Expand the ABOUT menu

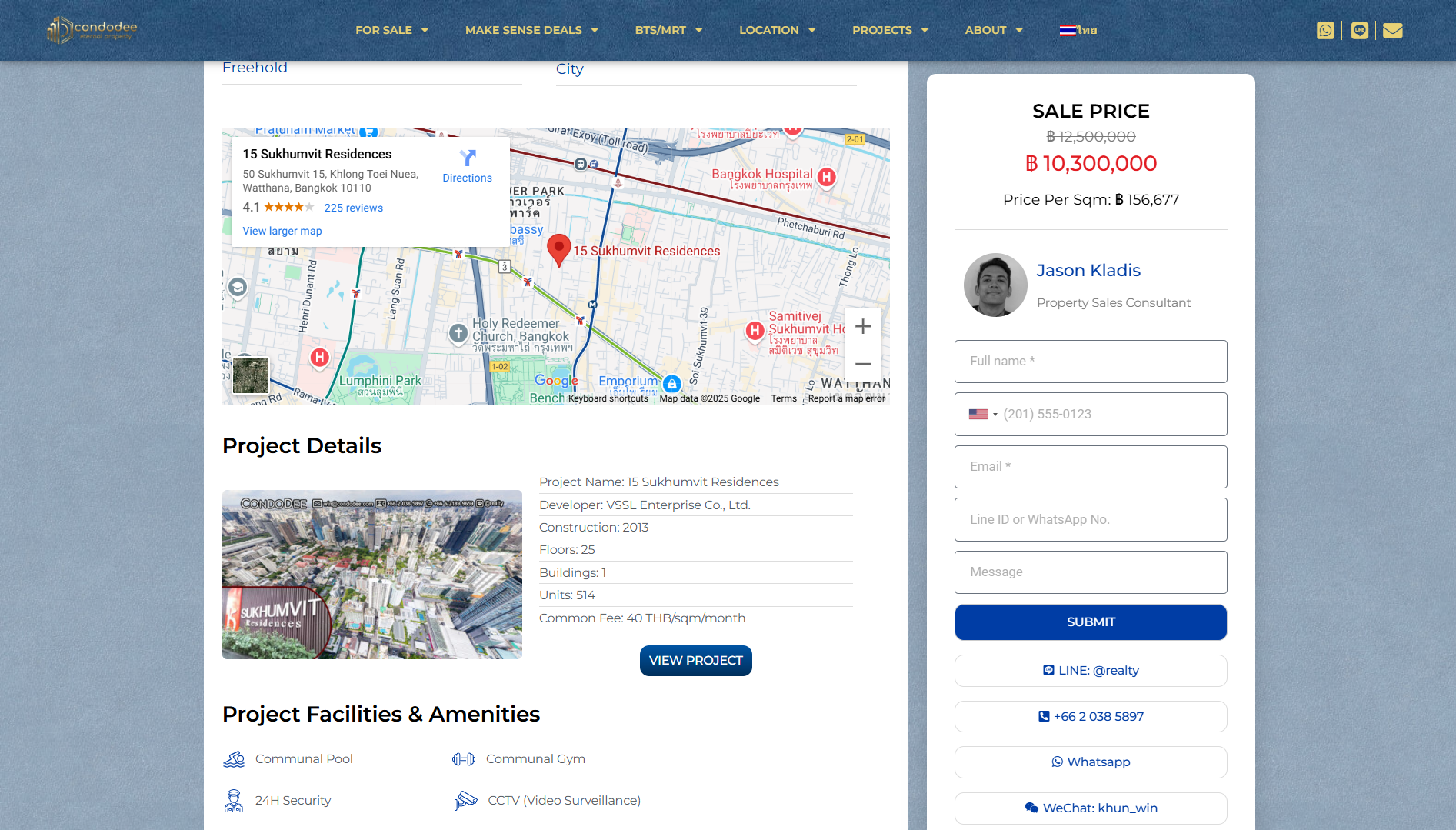click(994, 30)
